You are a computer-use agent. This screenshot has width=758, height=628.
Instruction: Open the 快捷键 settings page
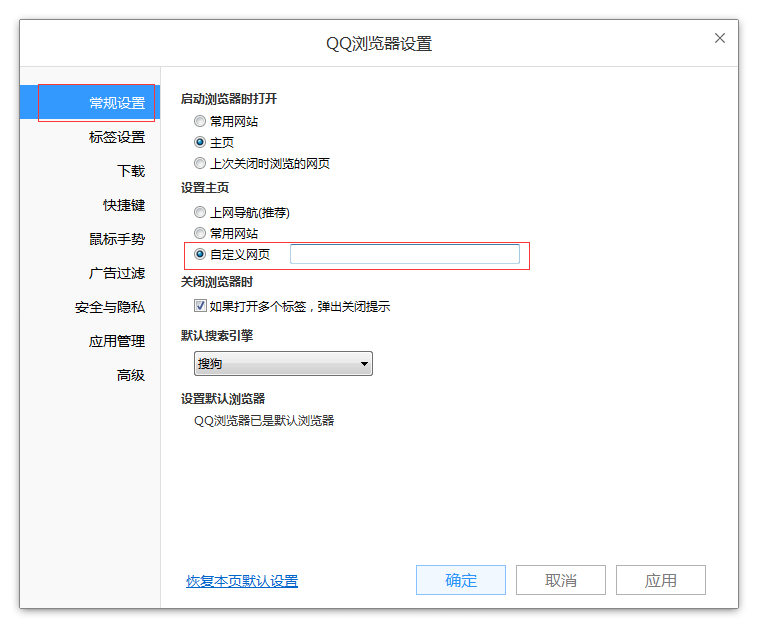click(124, 205)
